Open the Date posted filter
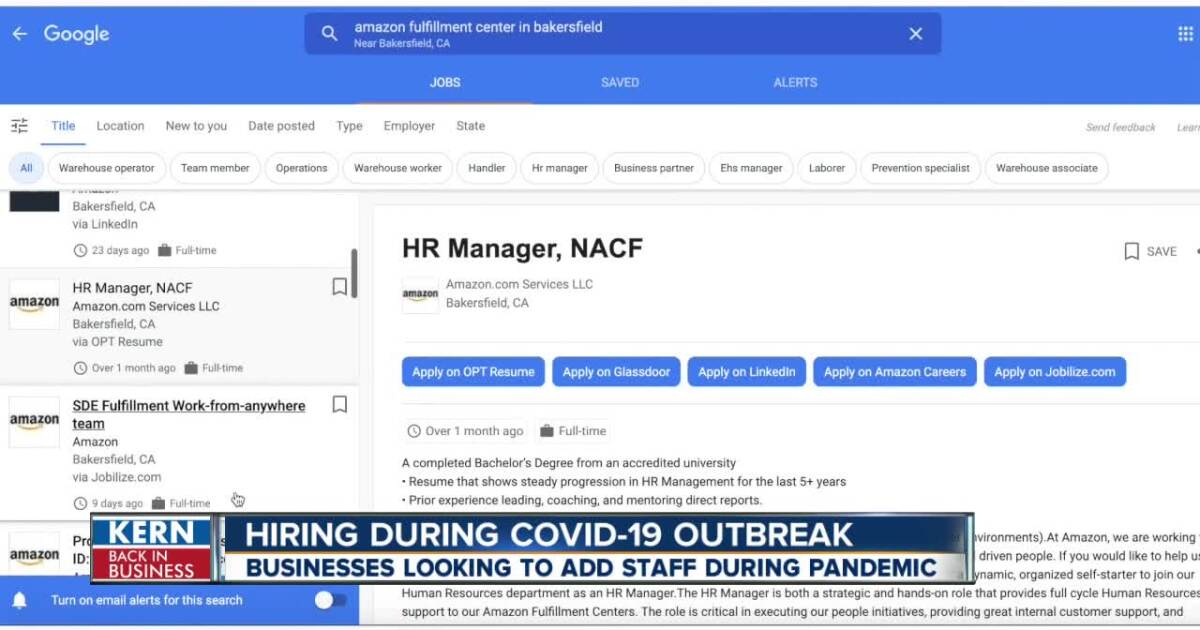Viewport: 1200px width, 630px height. [x=281, y=126]
